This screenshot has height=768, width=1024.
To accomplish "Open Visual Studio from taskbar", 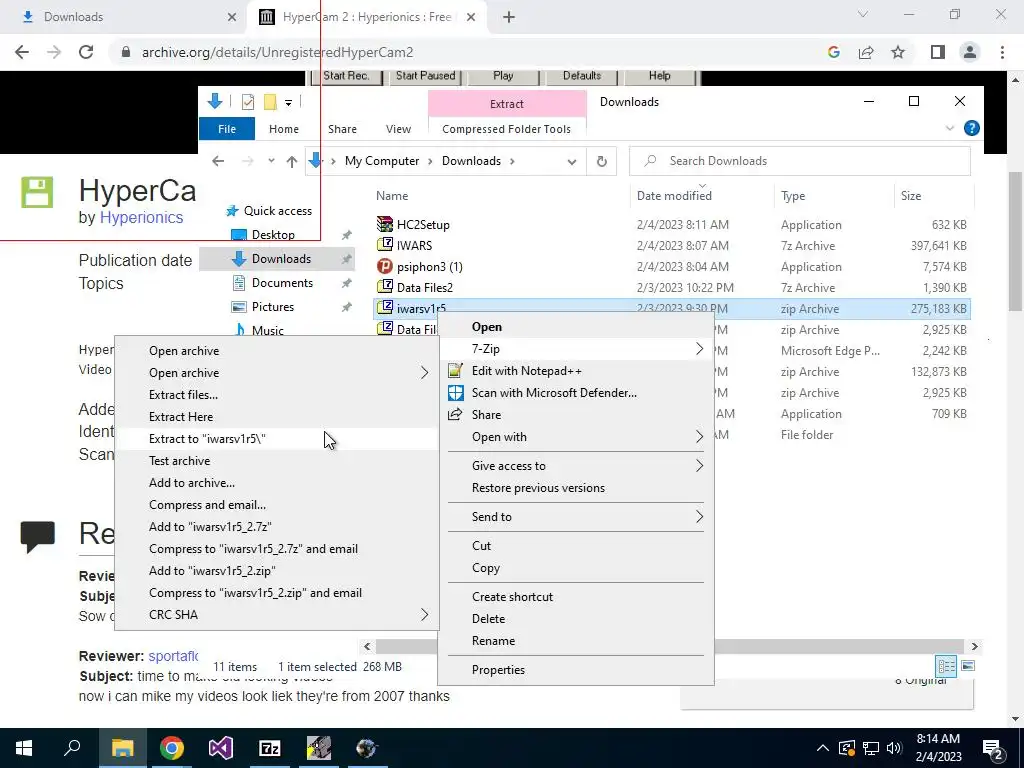I will coord(221,748).
